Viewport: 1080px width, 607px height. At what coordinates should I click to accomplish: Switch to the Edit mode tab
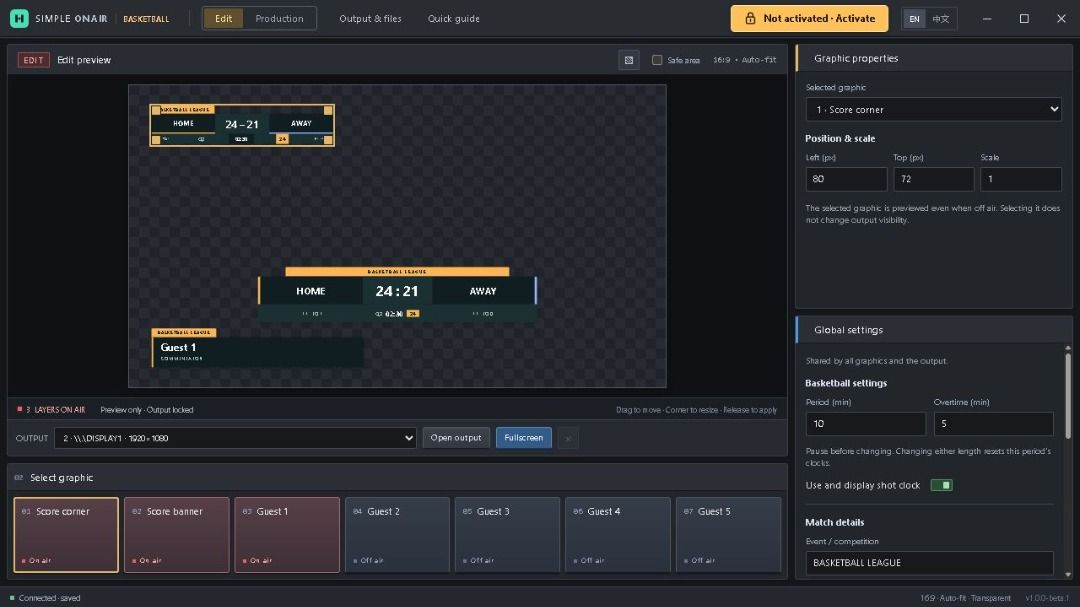pyautogui.click(x=223, y=19)
